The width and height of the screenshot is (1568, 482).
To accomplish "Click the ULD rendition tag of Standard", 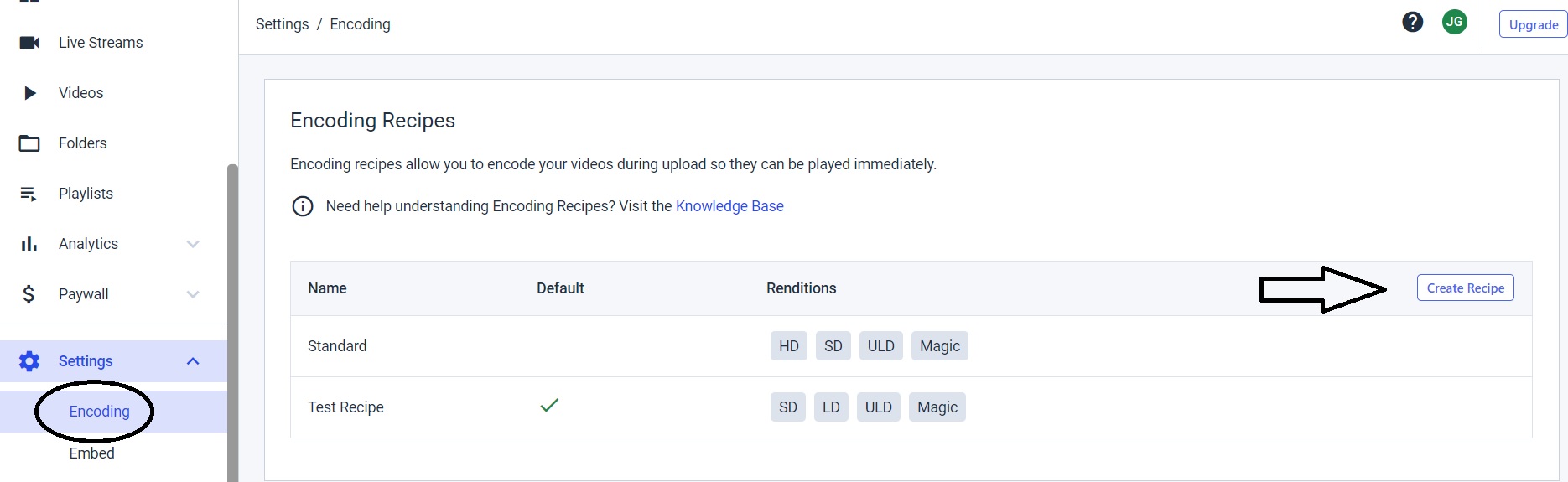I will pyautogui.click(x=881, y=346).
